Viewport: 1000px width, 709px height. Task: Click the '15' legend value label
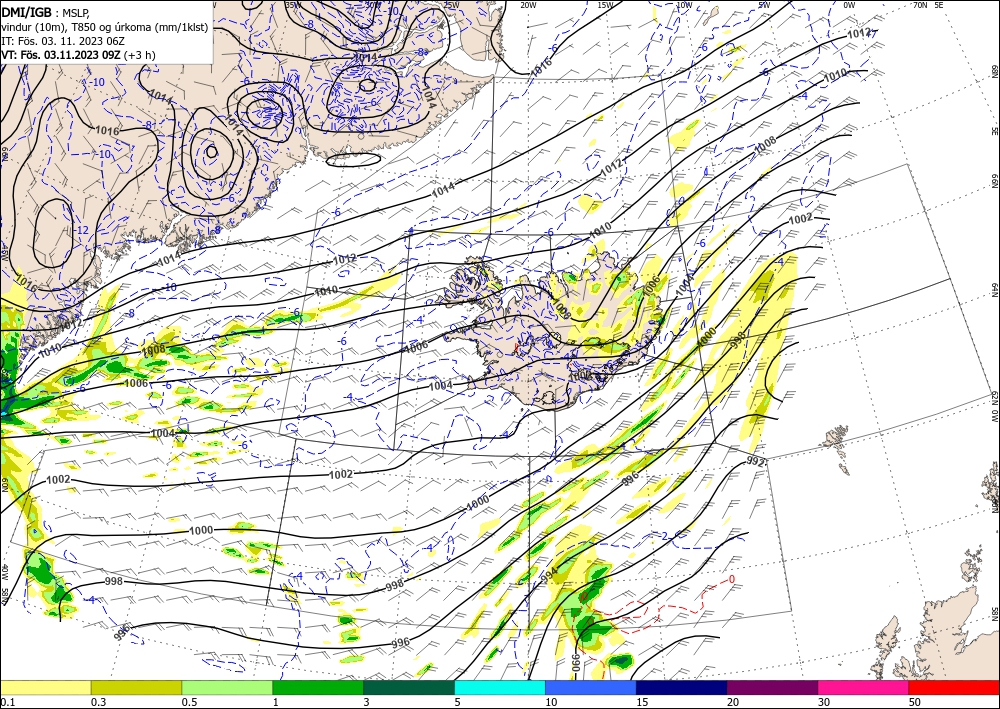[x=642, y=702]
